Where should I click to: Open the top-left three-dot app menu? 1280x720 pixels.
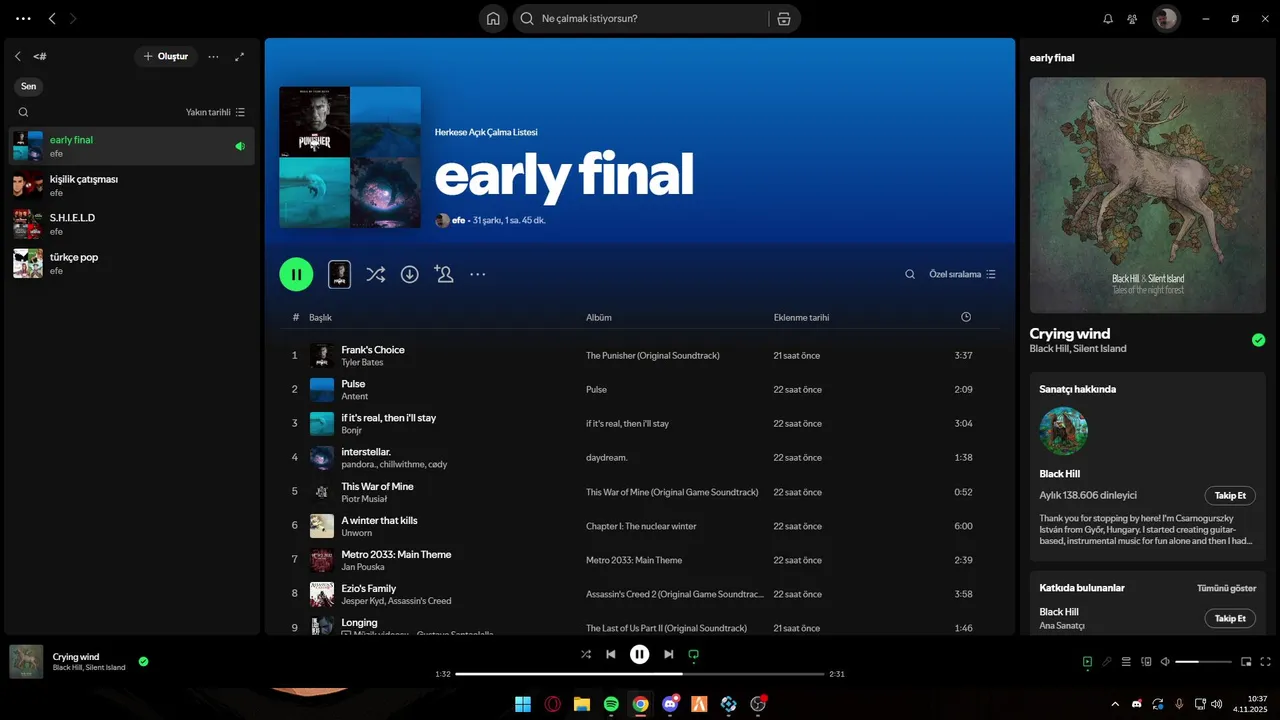[23, 18]
